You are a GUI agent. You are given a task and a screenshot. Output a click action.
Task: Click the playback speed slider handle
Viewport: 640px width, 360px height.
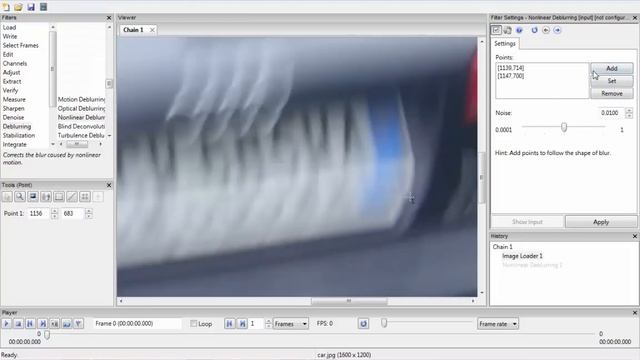click(384, 323)
